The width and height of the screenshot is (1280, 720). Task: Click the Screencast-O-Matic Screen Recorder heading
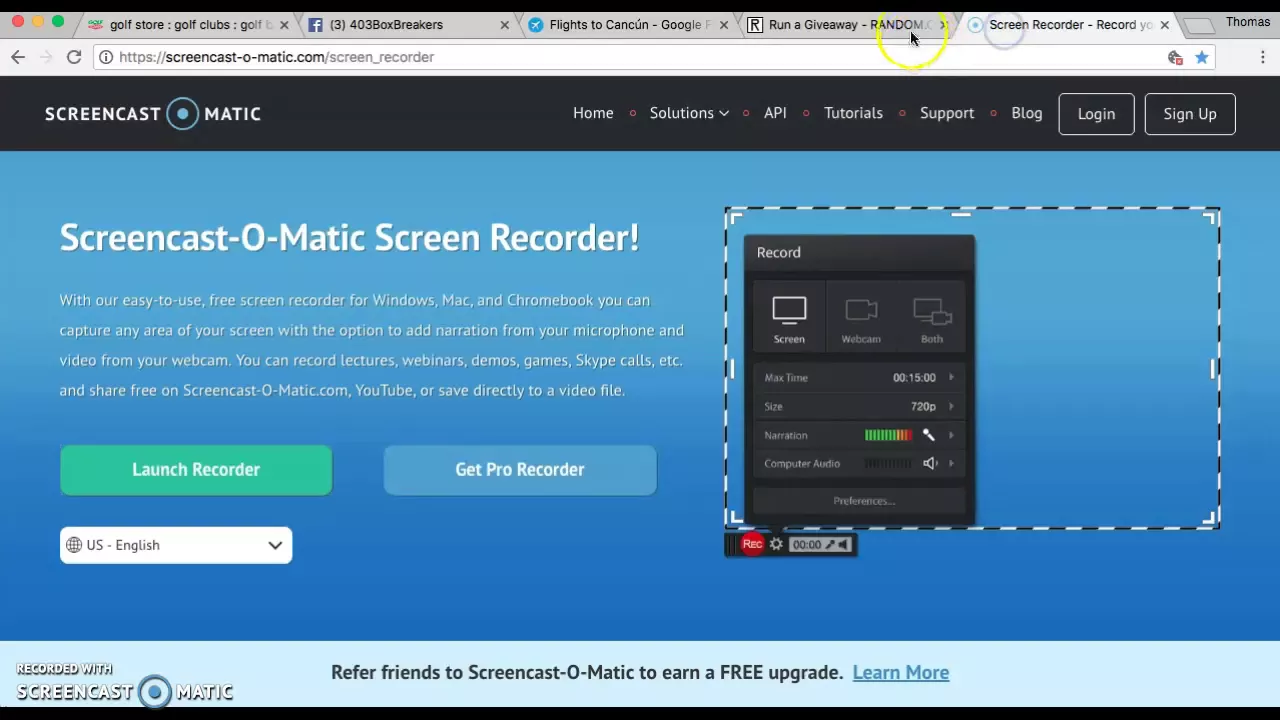(349, 238)
